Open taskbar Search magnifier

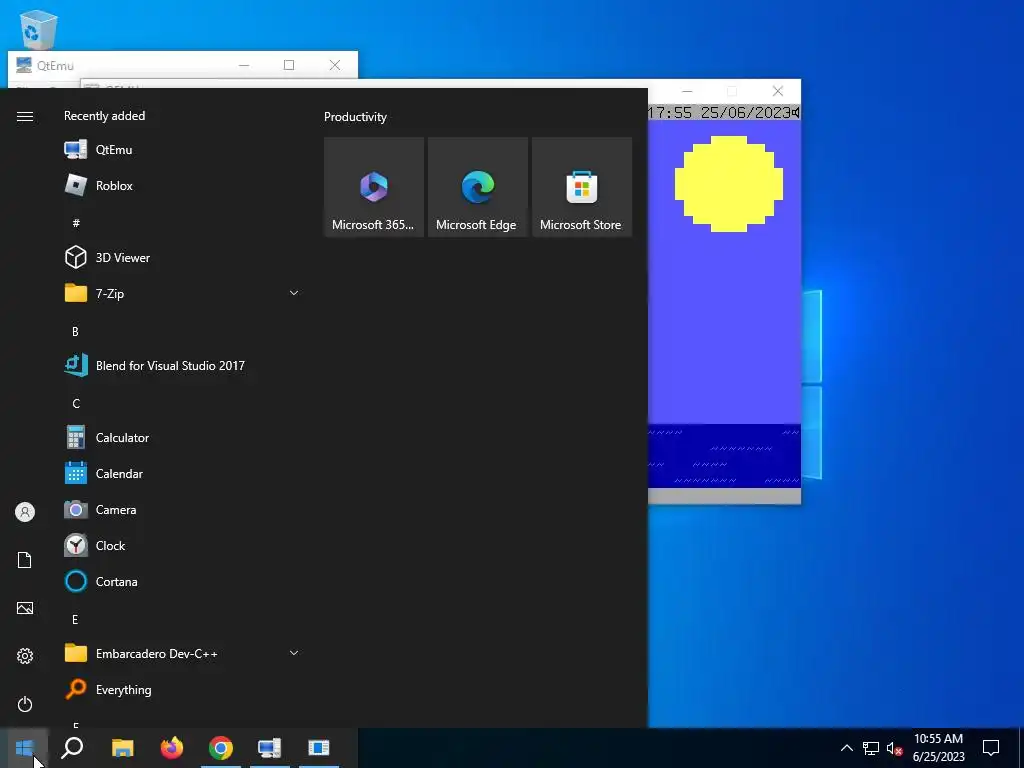[x=72, y=748]
